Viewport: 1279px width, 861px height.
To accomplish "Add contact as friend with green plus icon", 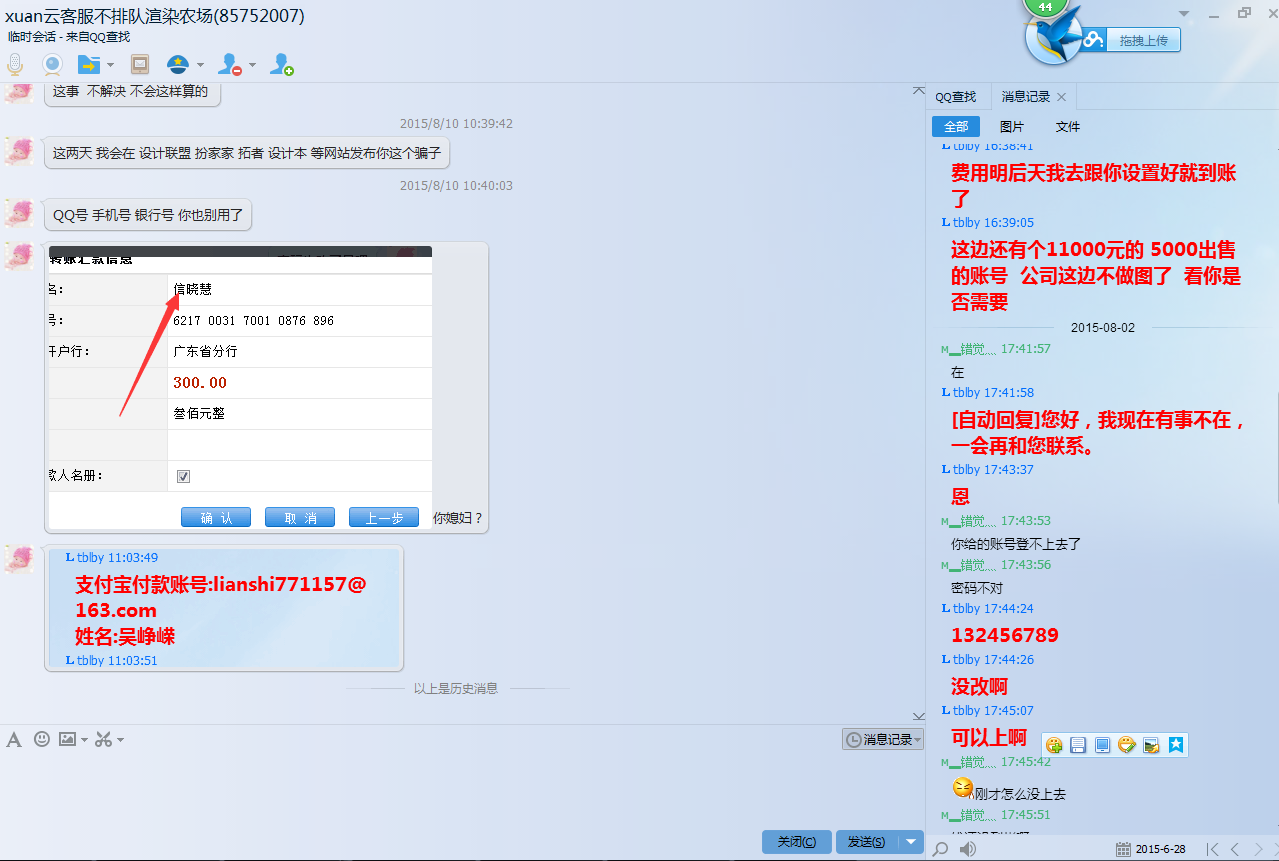I will click(x=282, y=65).
